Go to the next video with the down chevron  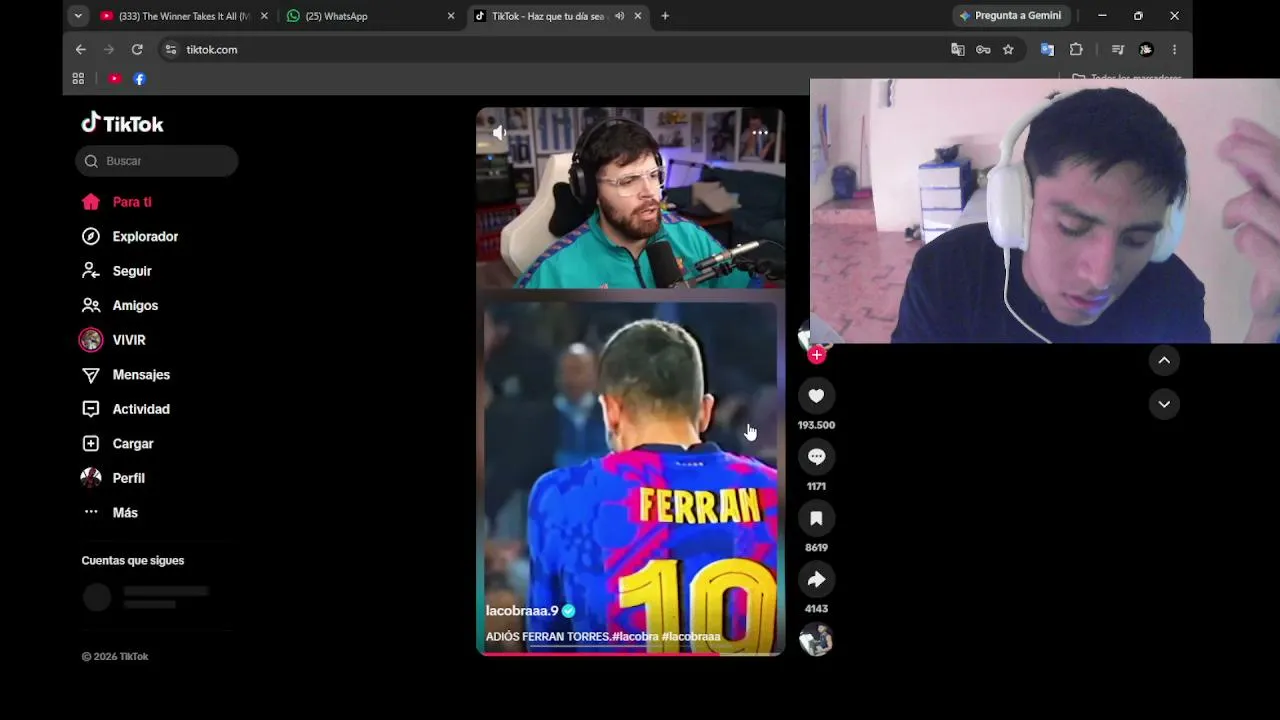pyautogui.click(x=1164, y=404)
